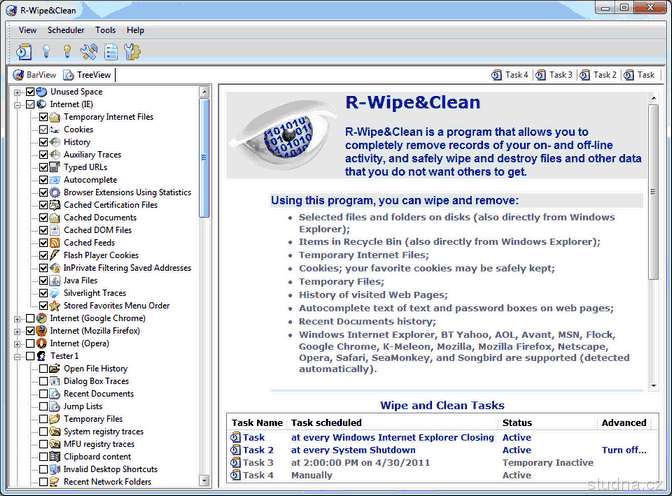
Task: Click the checklist document toolbar icon
Action: 110,51
